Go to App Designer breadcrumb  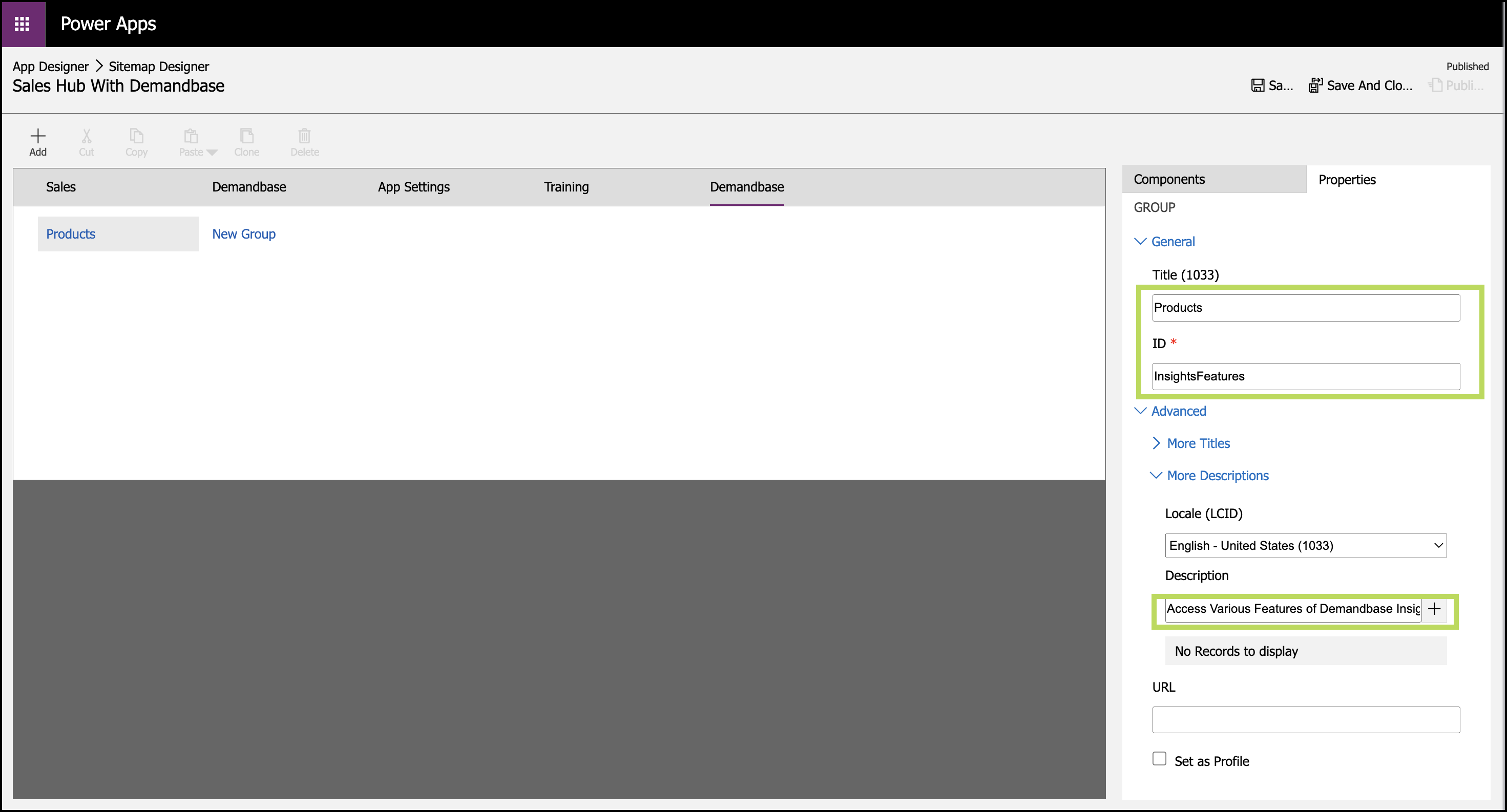tap(50, 67)
